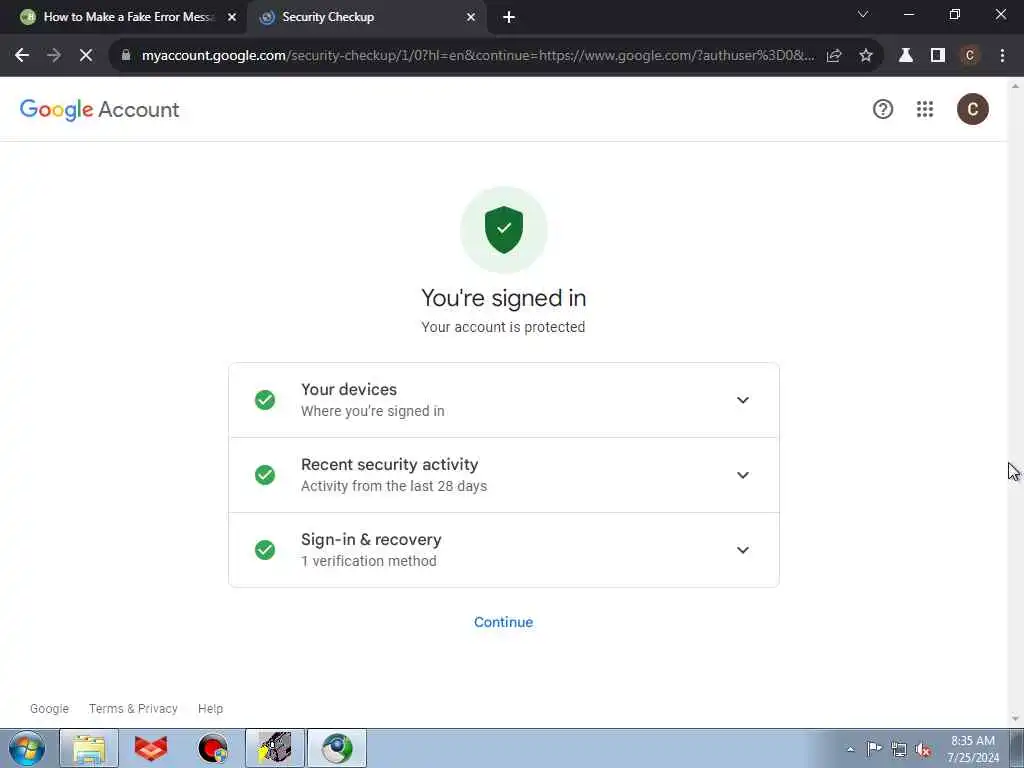The image size is (1024, 768).
Task: Click green check beside Sign-in & recovery
Action: click(264, 550)
